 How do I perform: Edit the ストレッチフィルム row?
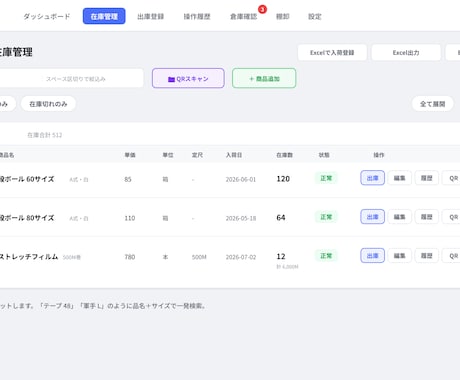tap(400, 256)
